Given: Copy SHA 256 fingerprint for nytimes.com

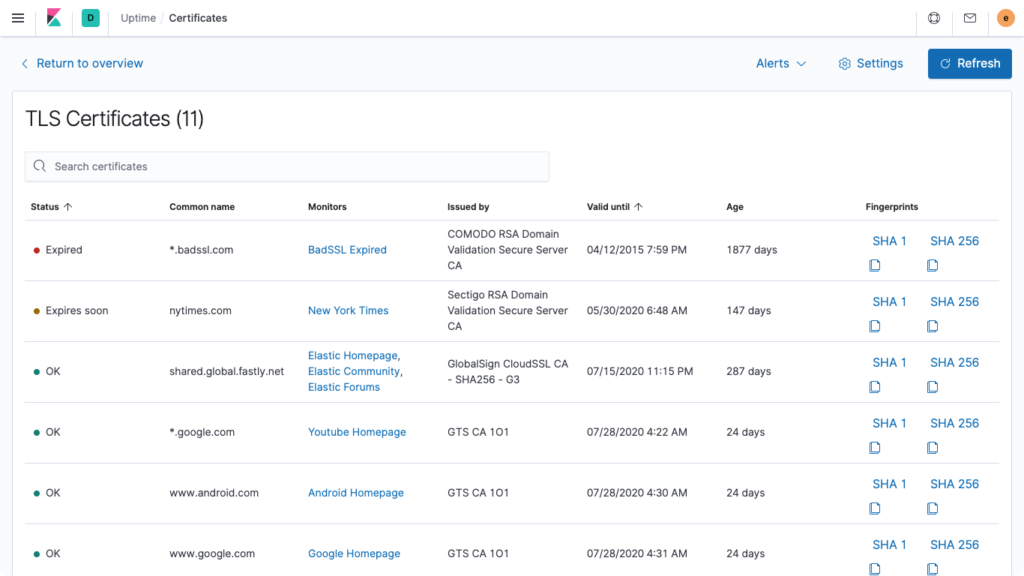Looking at the screenshot, I should pos(933,326).
